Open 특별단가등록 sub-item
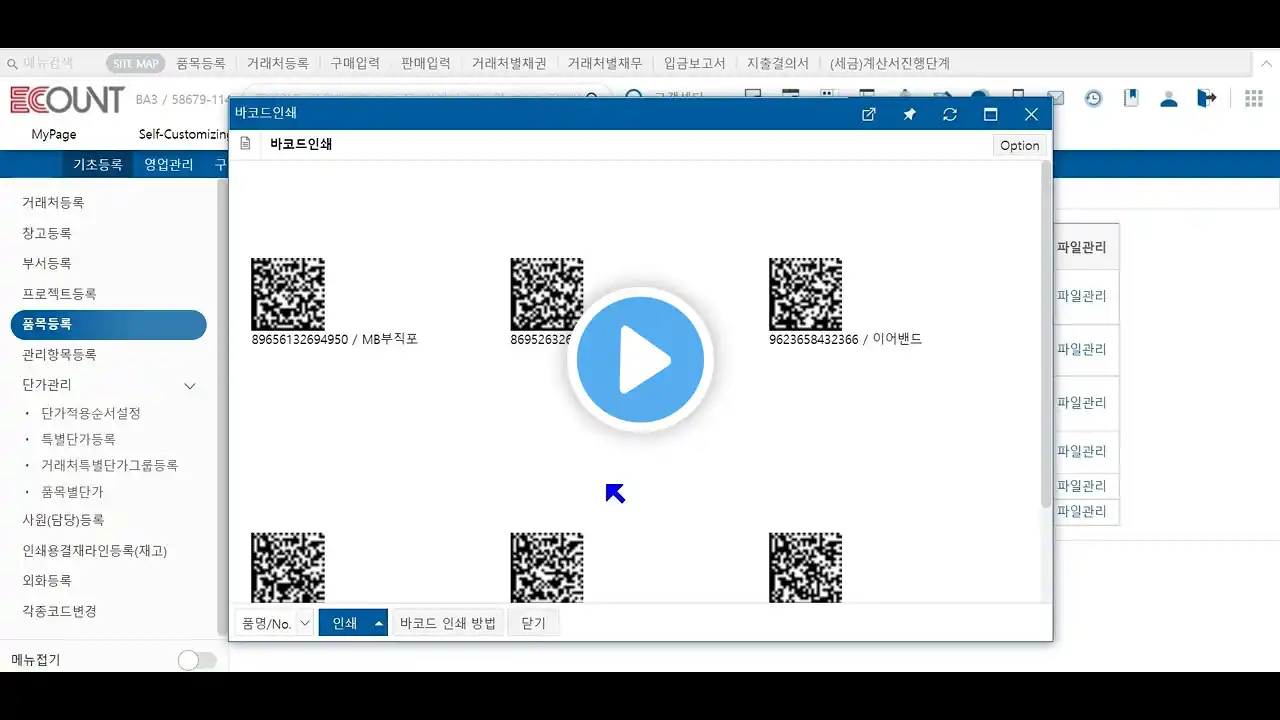The width and height of the screenshot is (1280, 720). tap(78, 439)
